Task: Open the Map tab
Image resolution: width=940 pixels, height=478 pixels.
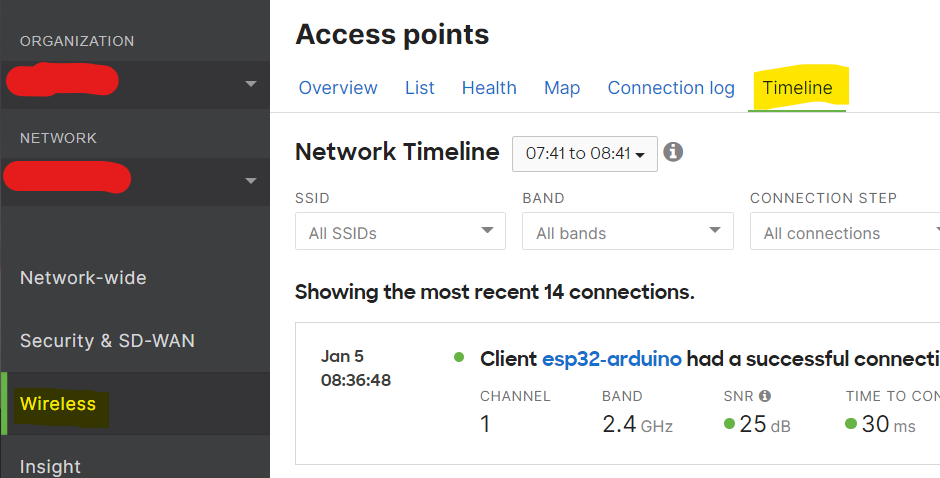Action: pos(562,88)
